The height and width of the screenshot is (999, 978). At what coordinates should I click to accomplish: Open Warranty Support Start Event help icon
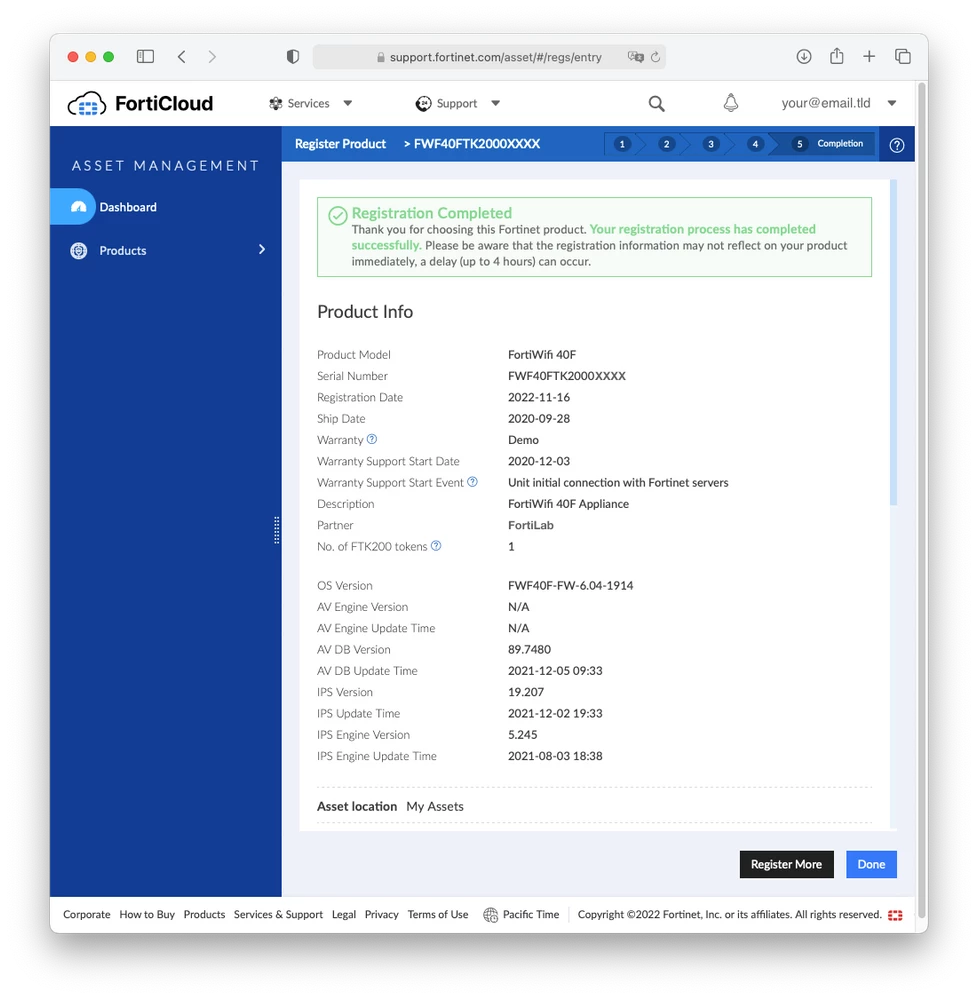472,482
